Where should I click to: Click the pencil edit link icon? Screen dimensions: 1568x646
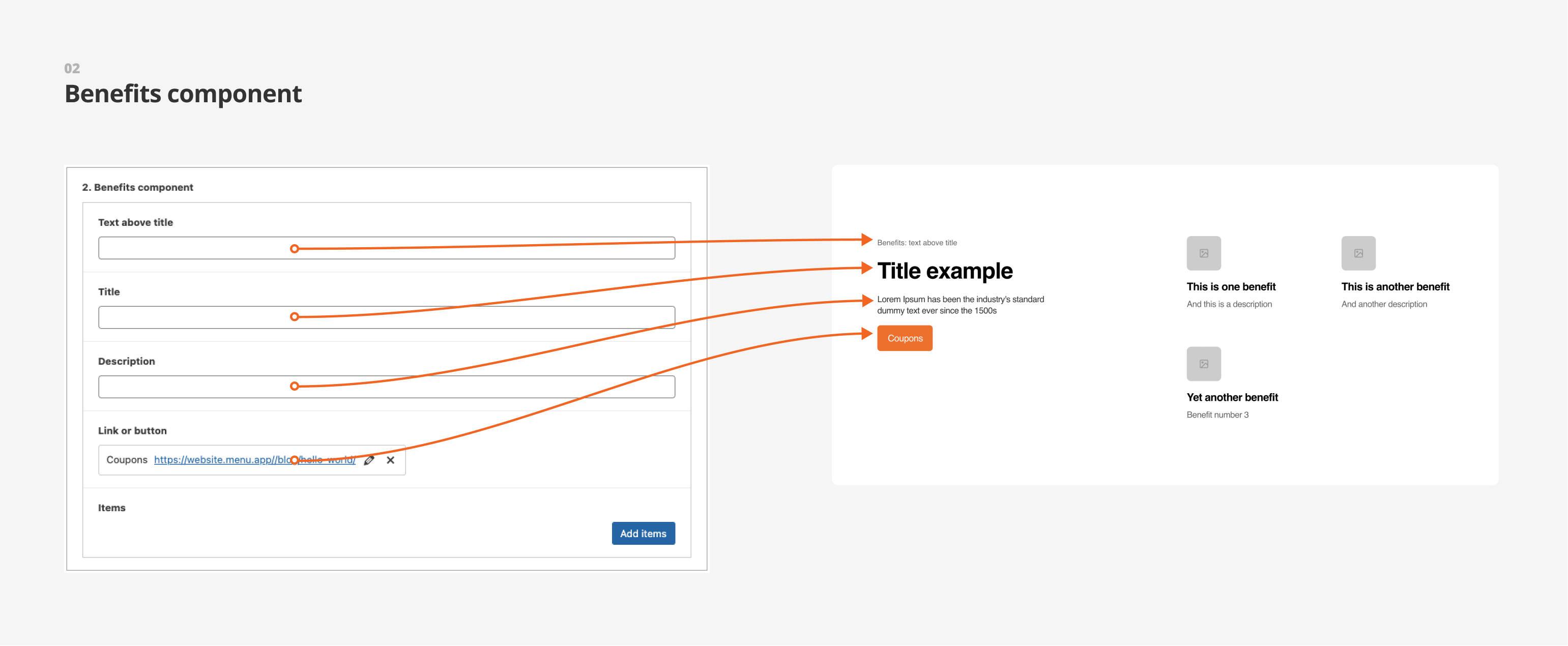(x=369, y=460)
